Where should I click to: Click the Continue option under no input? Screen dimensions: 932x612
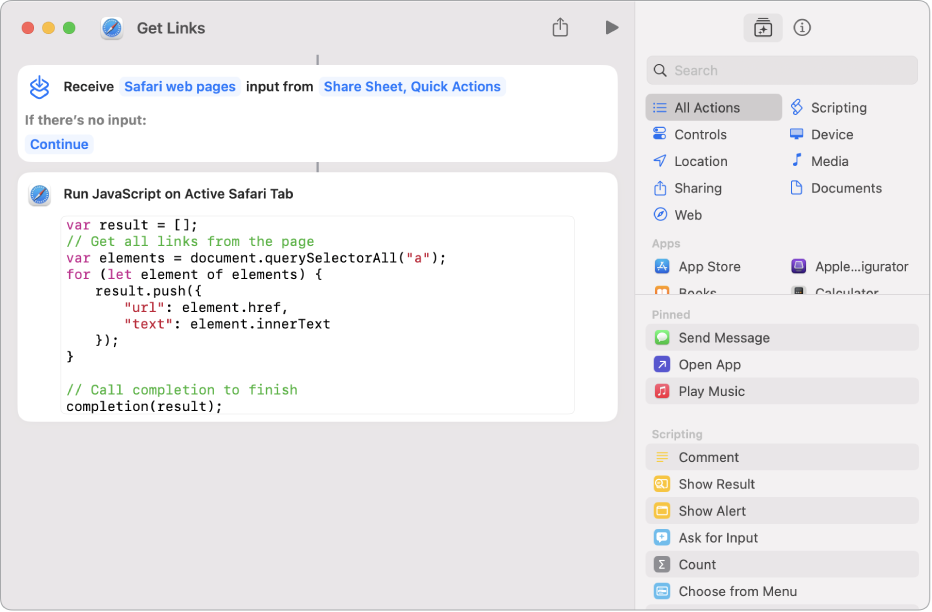point(59,144)
